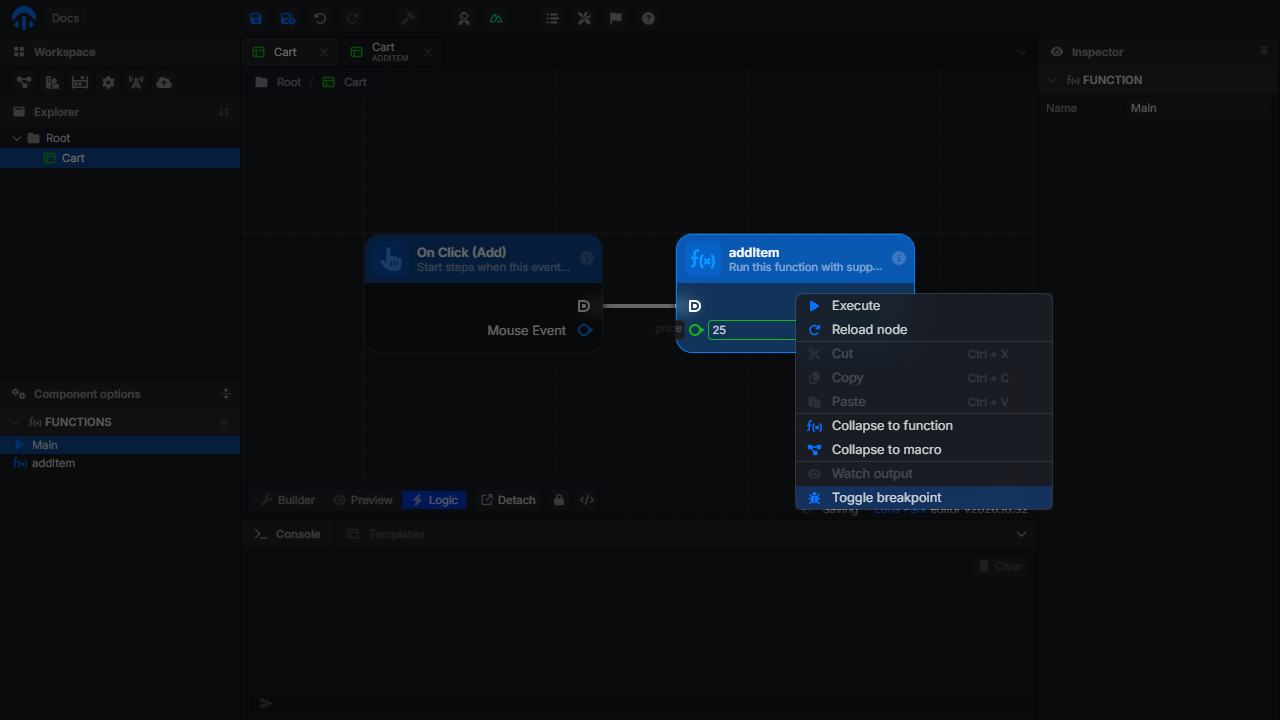Click the node graph icon under Workspace
1280x720 pixels.
23,82
